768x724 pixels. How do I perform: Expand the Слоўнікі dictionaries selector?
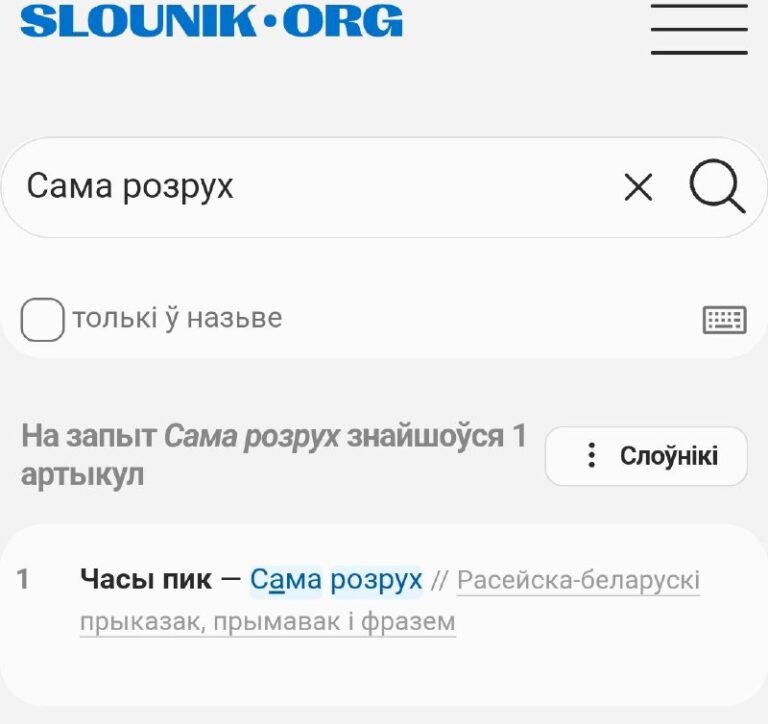point(646,456)
